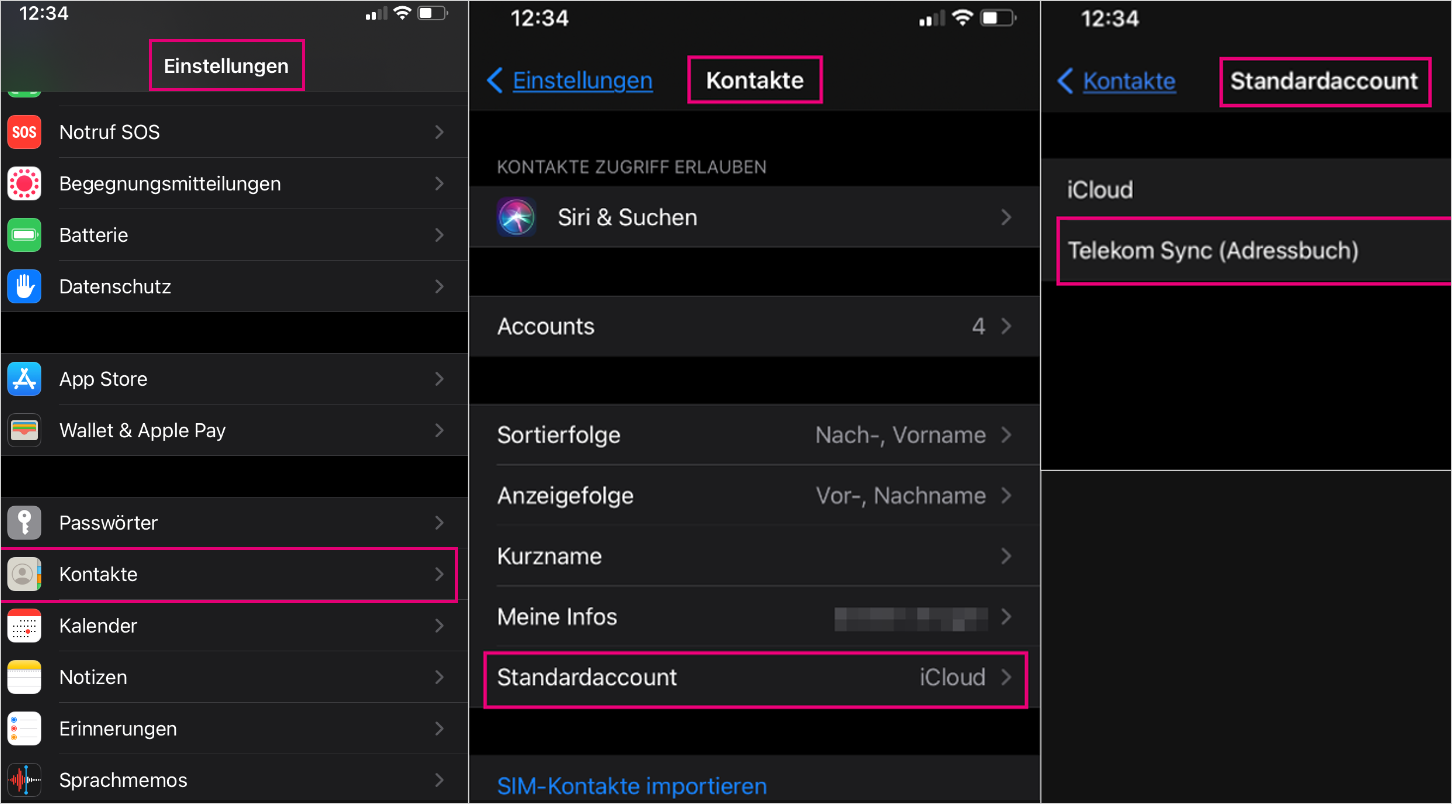The image size is (1452, 804).
Task: Open chevron on Kurzname row
Action: [x=1007, y=556]
